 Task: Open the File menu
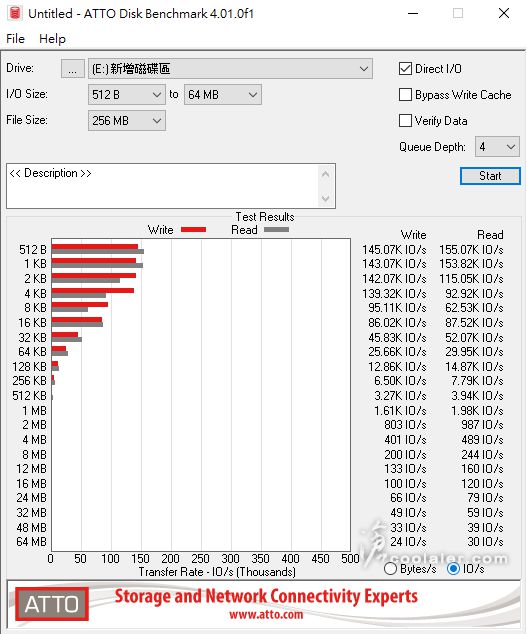[x=15, y=39]
